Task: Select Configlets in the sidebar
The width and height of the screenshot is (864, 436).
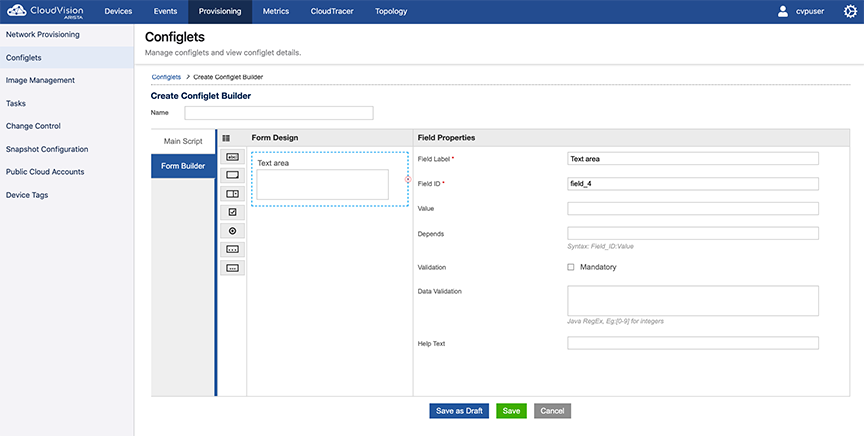Action: [x=67, y=57]
